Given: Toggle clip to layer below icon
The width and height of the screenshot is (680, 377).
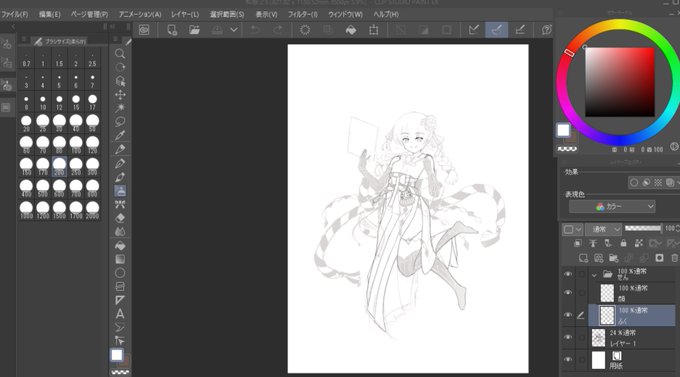Looking at the screenshot, I should click(577, 243).
